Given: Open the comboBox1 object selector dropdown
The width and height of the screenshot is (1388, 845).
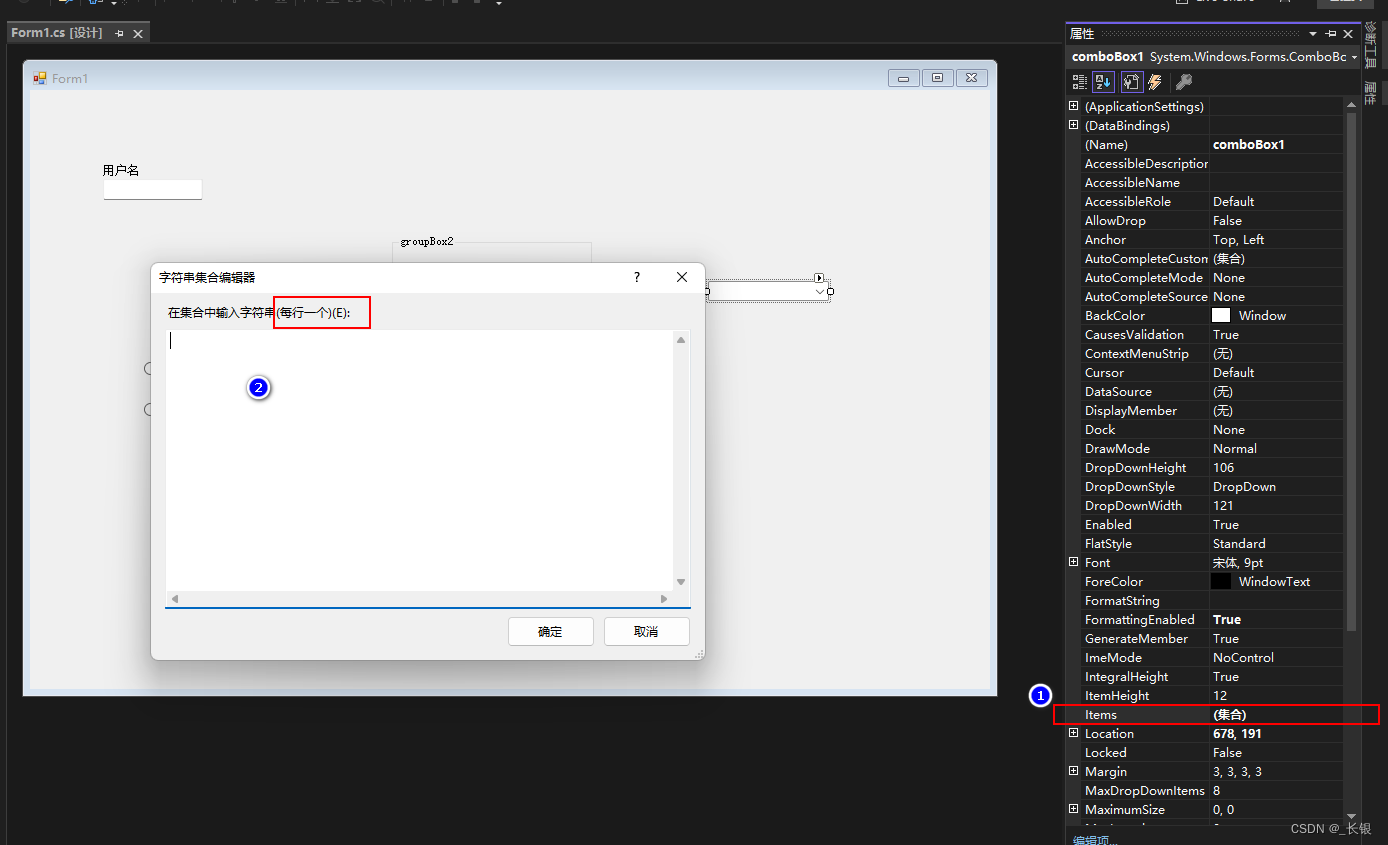Looking at the screenshot, I should coord(1354,57).
